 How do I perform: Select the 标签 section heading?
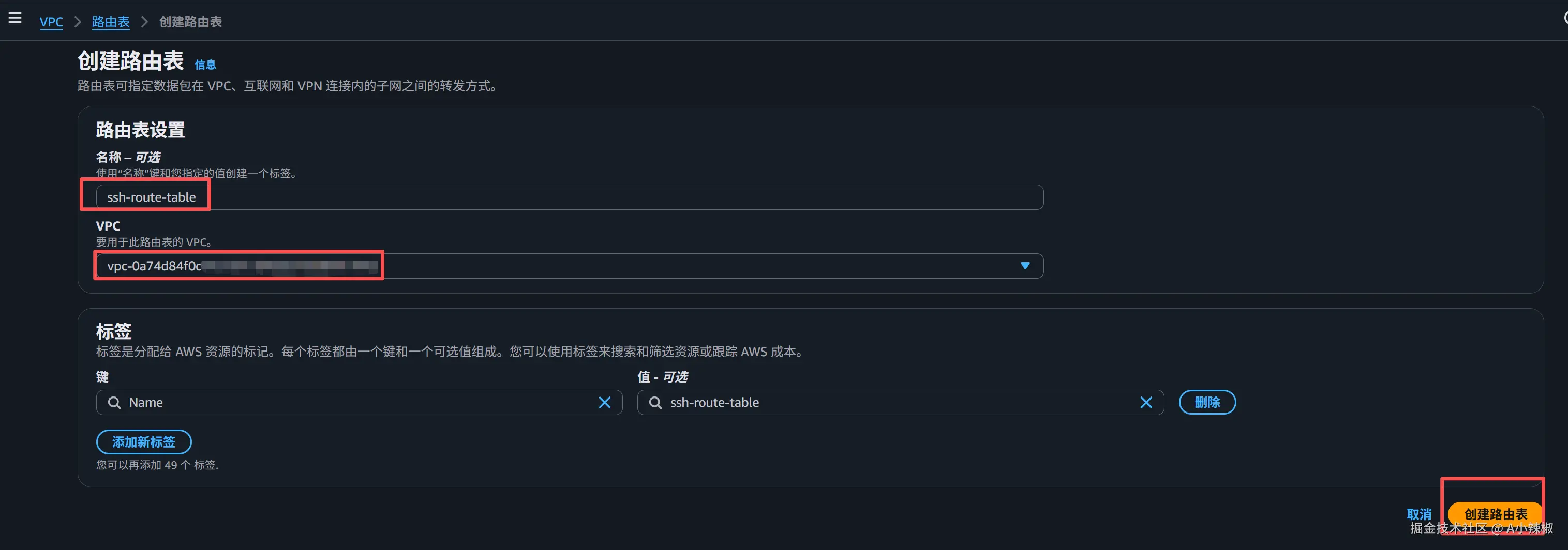[x=114, y=331]
